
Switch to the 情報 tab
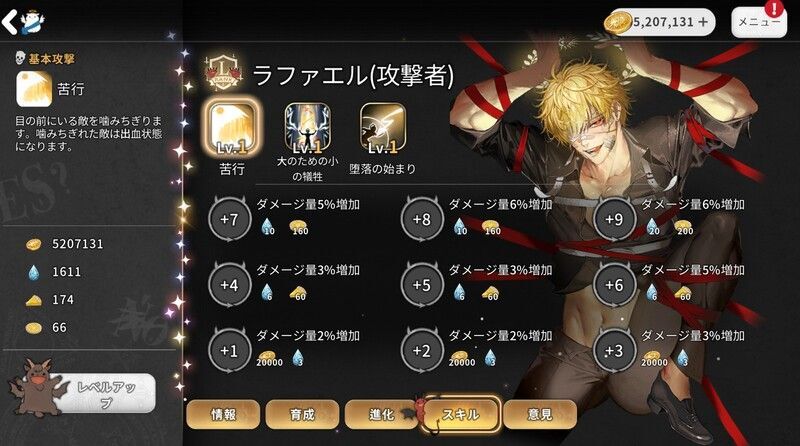tap(223, 414)
